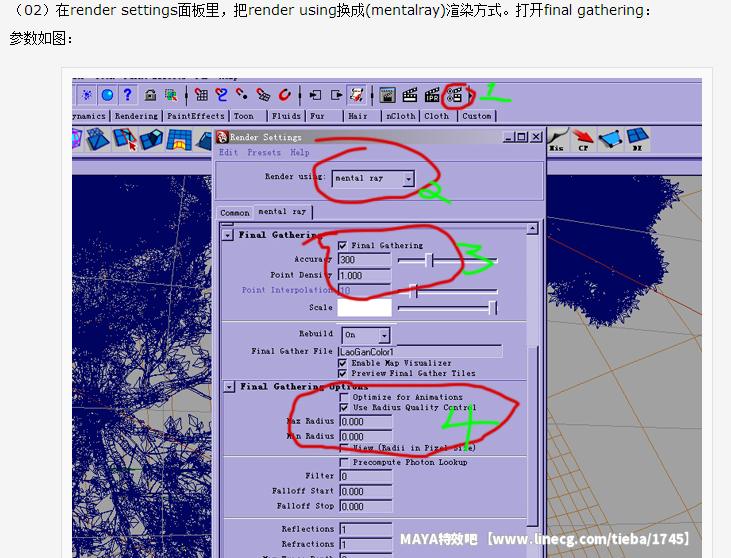
Task: Open the Custom shelf tab
Action: point(476,116)
